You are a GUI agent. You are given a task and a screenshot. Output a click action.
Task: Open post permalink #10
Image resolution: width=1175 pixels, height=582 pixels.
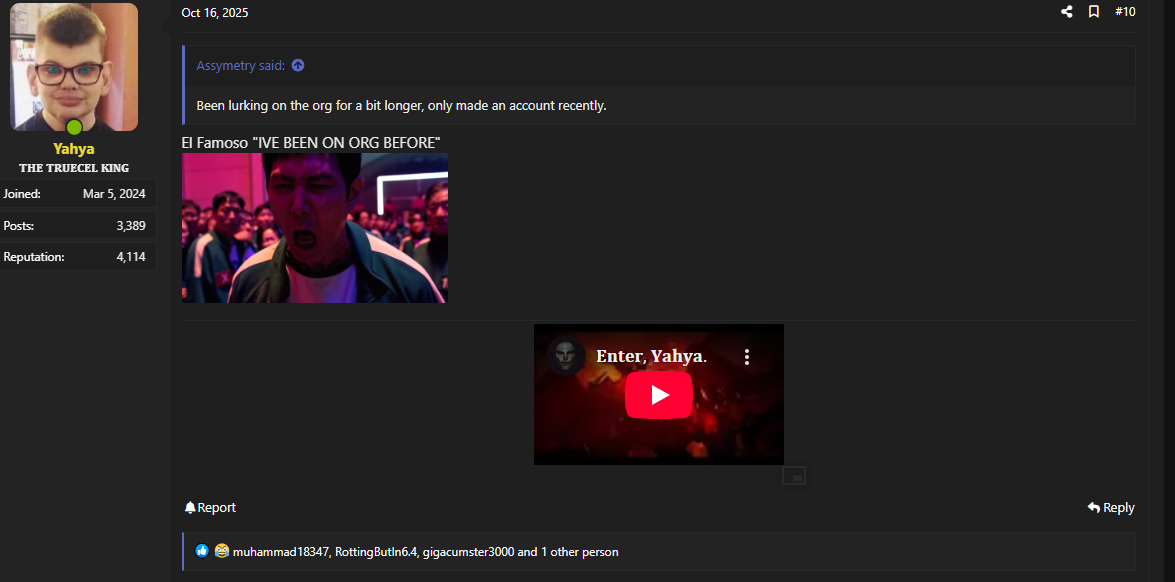[1125, 12]
